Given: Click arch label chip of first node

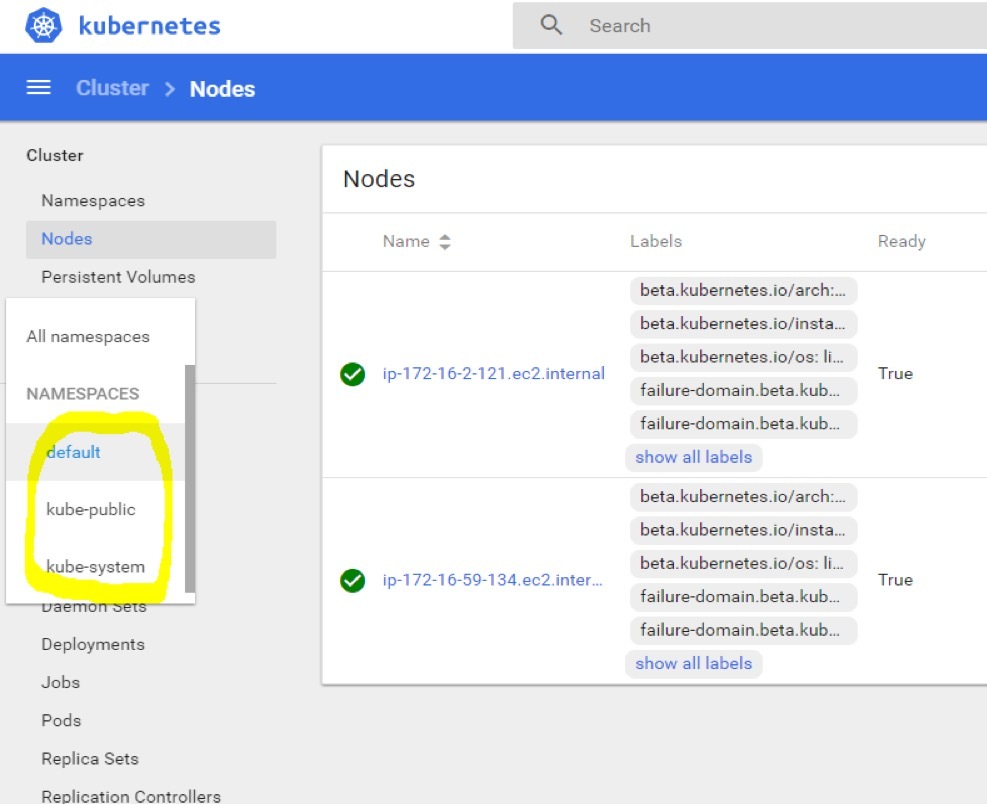Looking at the screenshot, I should pyautogui.click(x=743, y=291).
